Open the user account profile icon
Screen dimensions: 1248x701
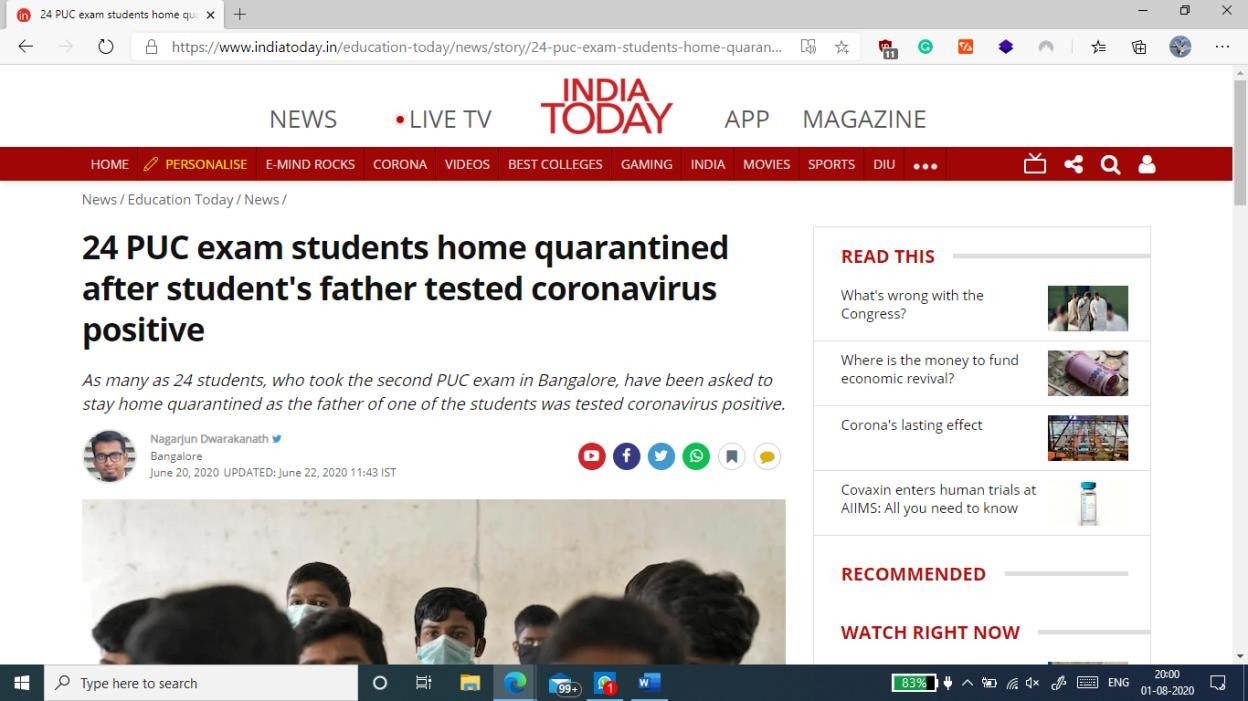pyautogui.click(x=1147, y=164)
